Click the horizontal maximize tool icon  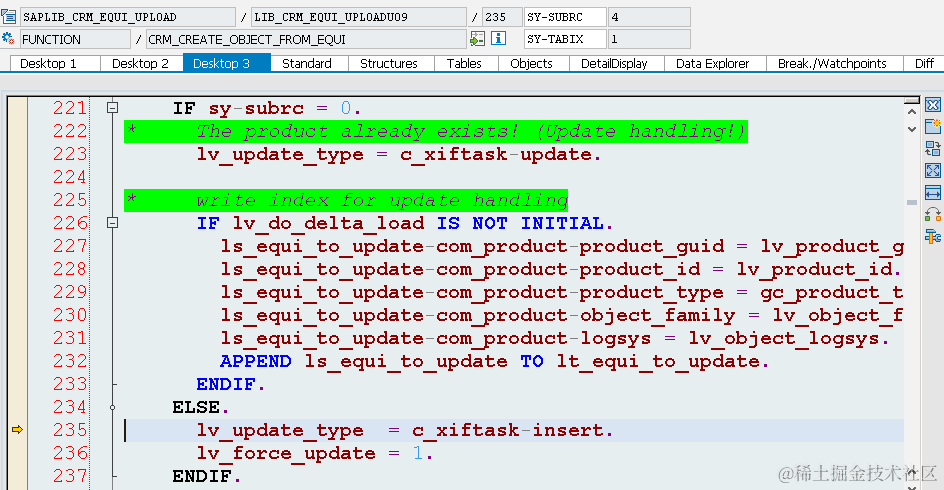tap(933, 193)
